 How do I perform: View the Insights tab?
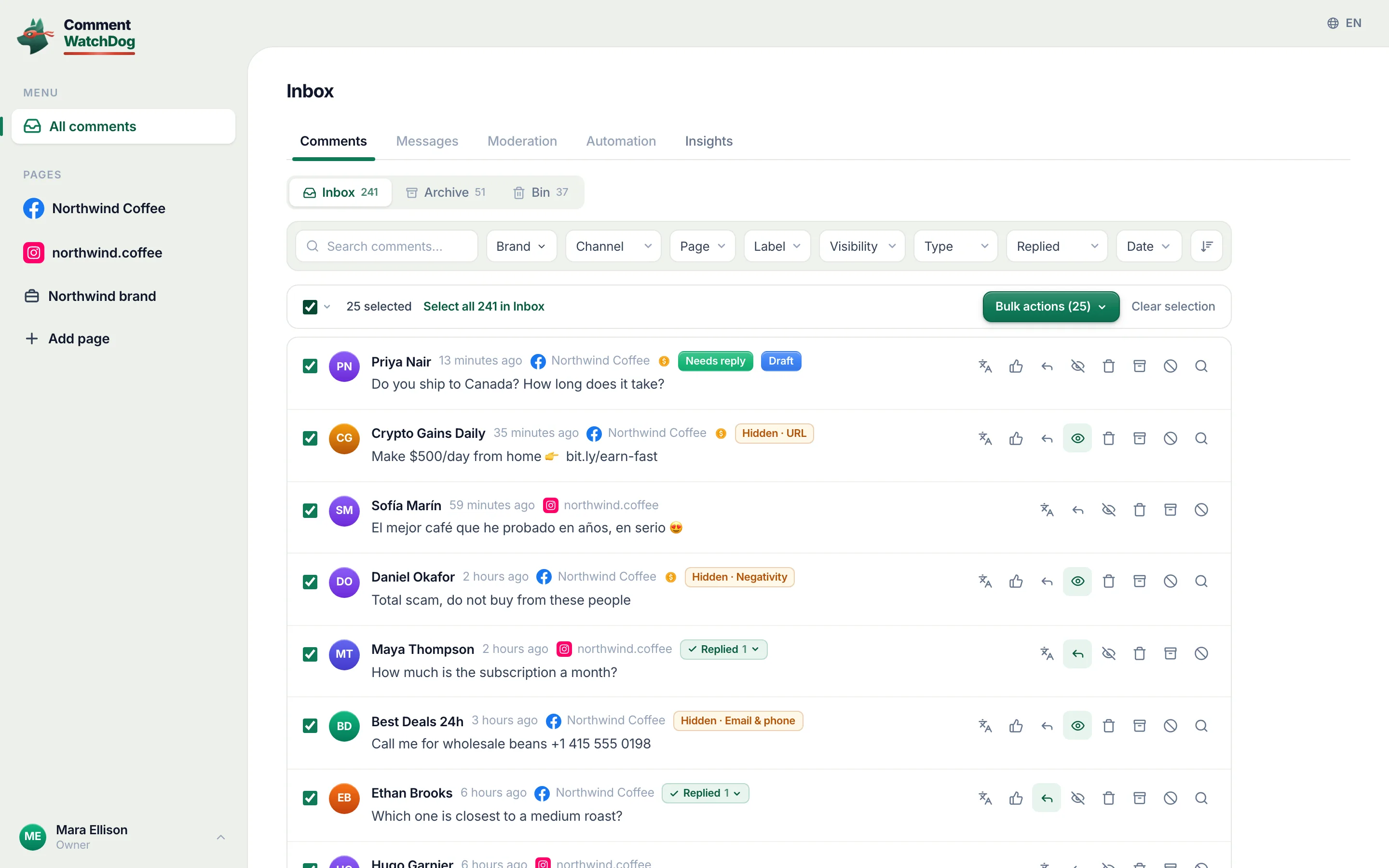[x=708, y=141]
